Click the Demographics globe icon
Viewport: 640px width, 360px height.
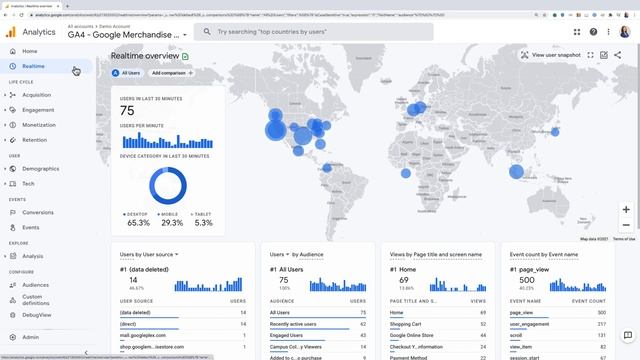click(x=13, y=169)
